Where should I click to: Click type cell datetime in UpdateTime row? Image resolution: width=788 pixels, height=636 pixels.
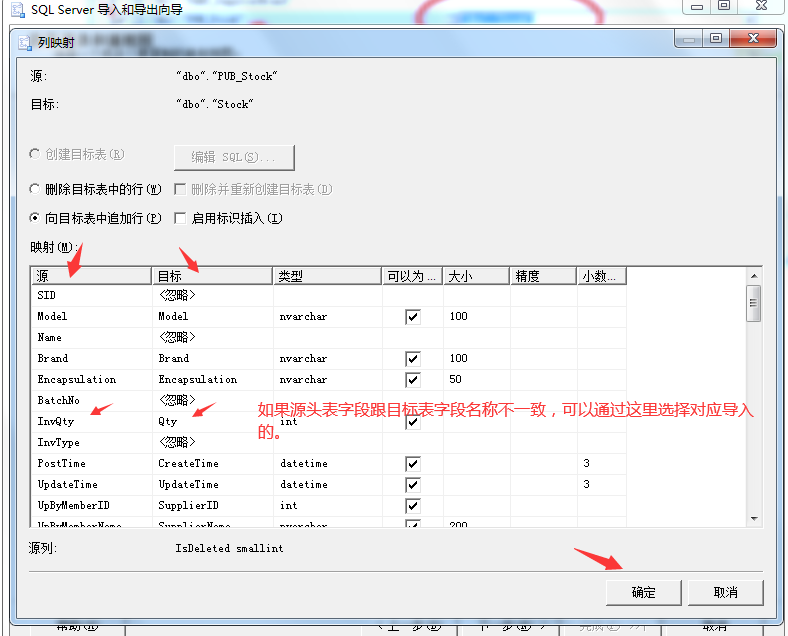pos(327,485)
